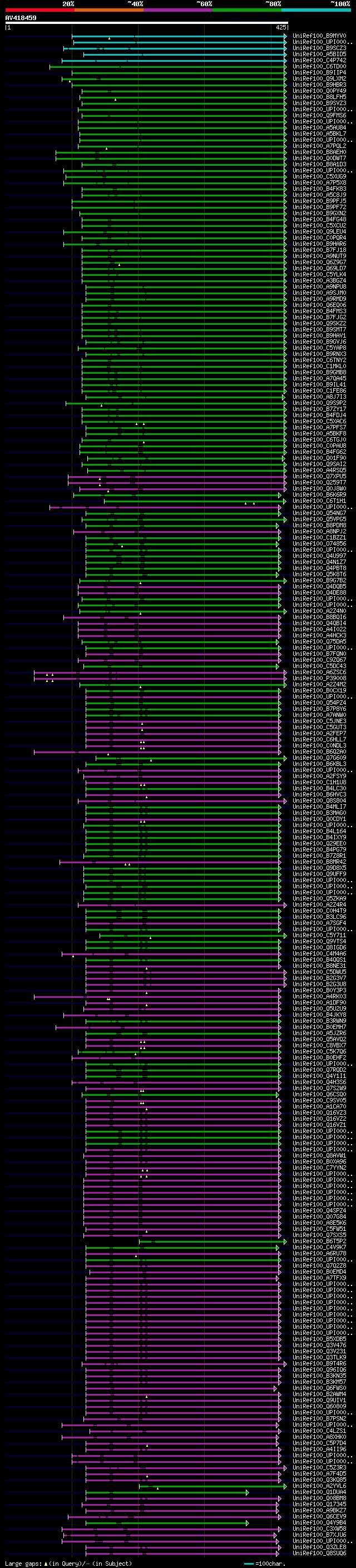
Task: Select hit label UniRef100_Q0DWT7
Action: [319, 159]
